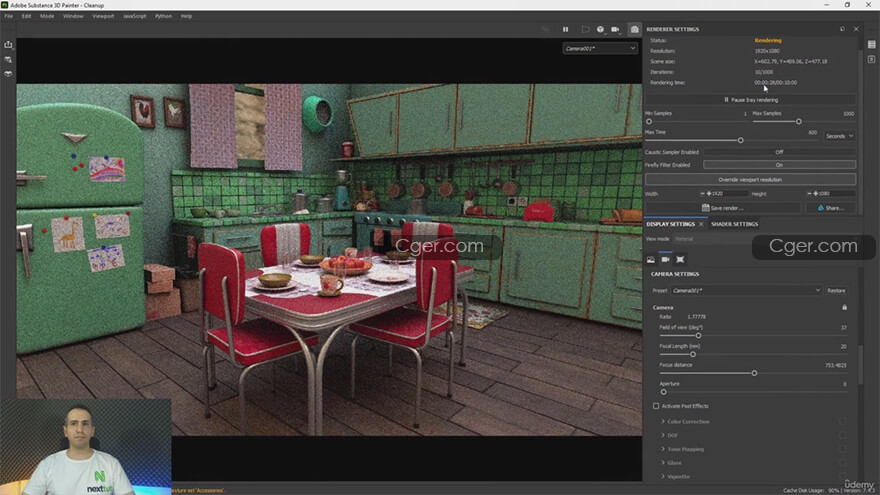Close the Display Settings tab

click(x=701, y=224)
